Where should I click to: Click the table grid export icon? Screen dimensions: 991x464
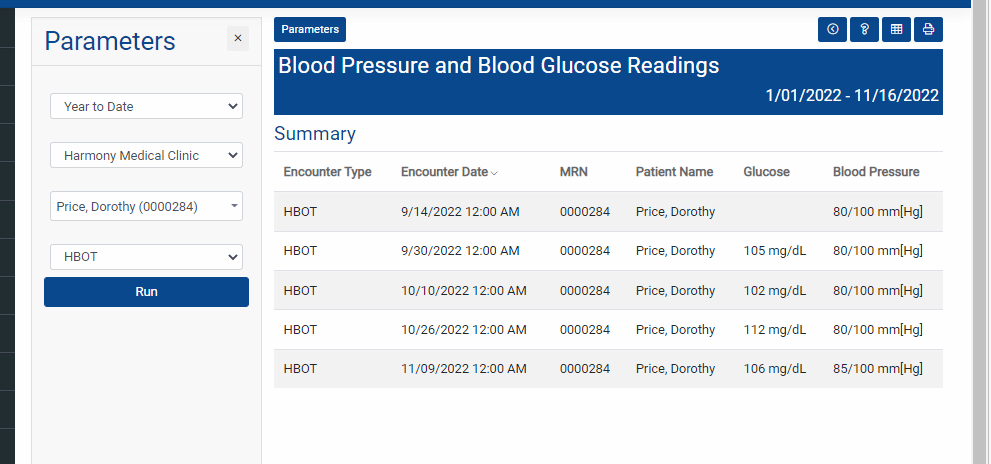click(x=896, y=30)
